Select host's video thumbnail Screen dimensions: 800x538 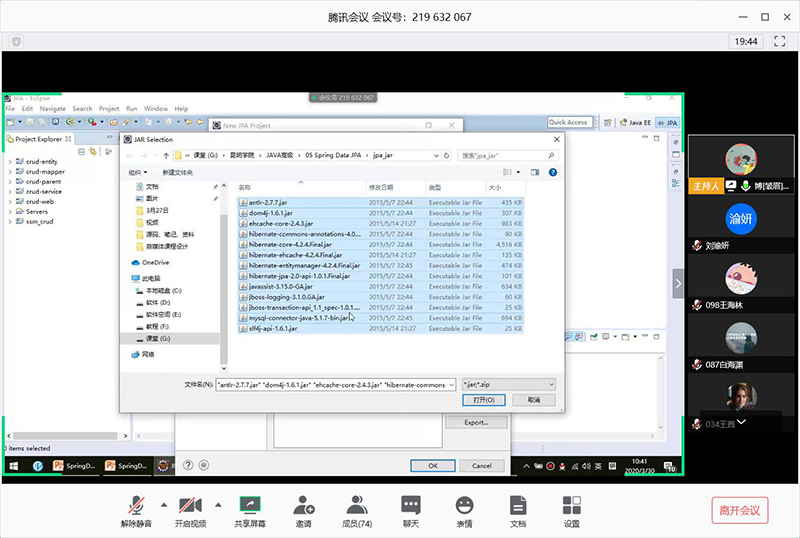click(x=740, y=163)
